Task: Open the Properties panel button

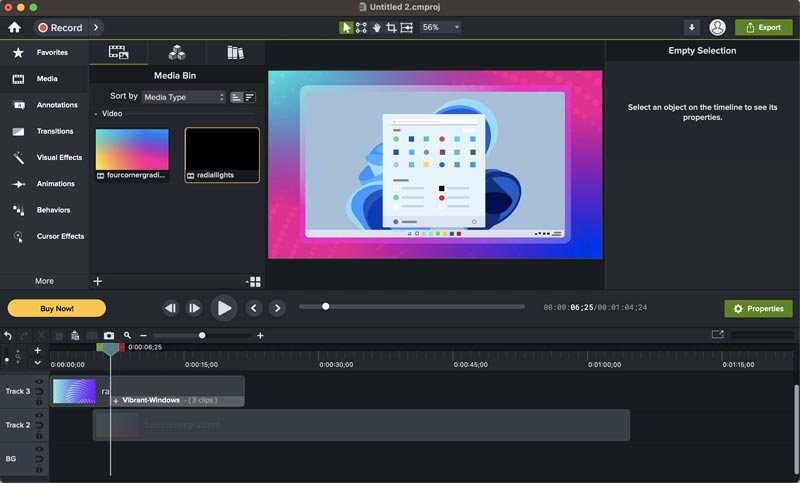Action: pyautogui.click(x=758, y=309)
